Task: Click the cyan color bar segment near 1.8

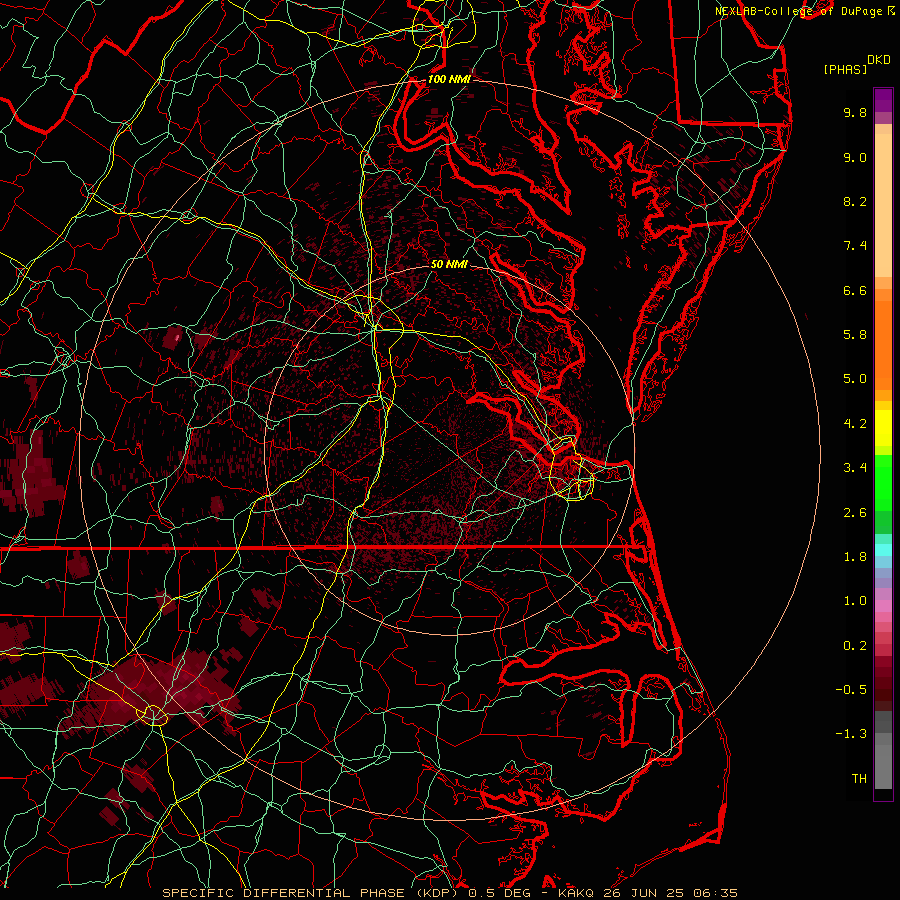Action: point(883,550)
